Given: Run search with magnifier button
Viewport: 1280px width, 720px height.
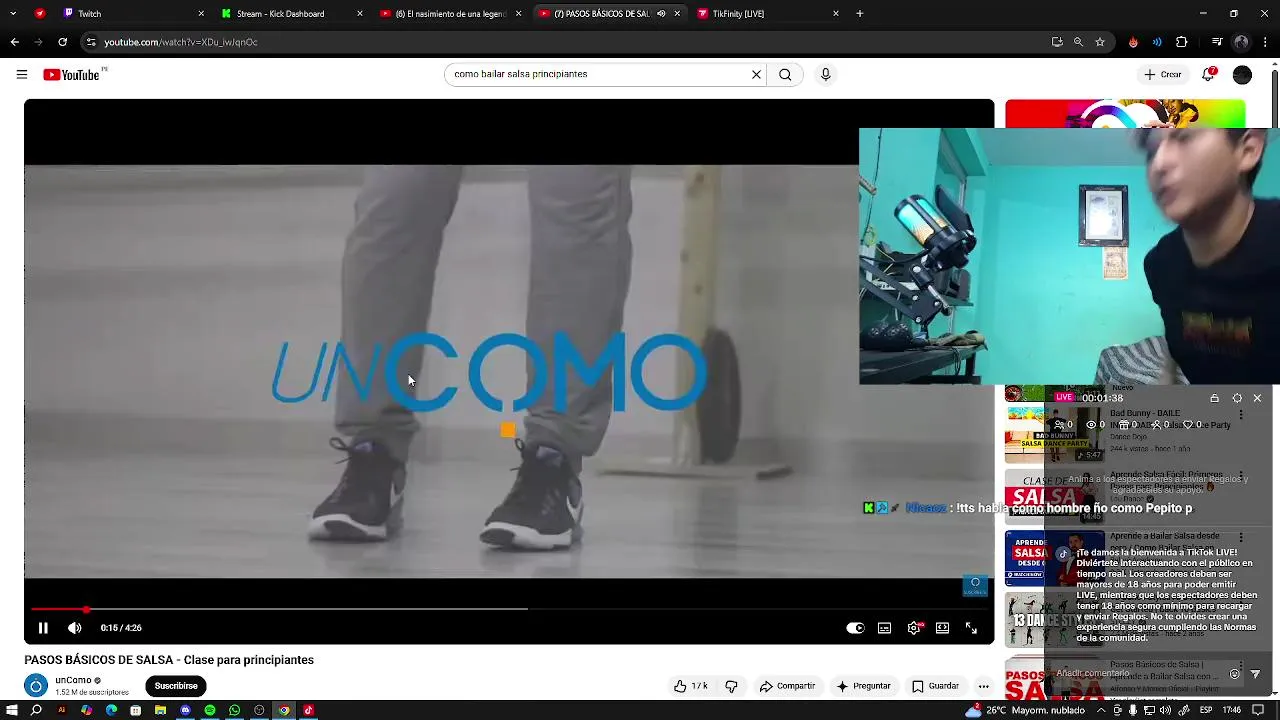Looking at the screenshot, I should tap(785, 74).
